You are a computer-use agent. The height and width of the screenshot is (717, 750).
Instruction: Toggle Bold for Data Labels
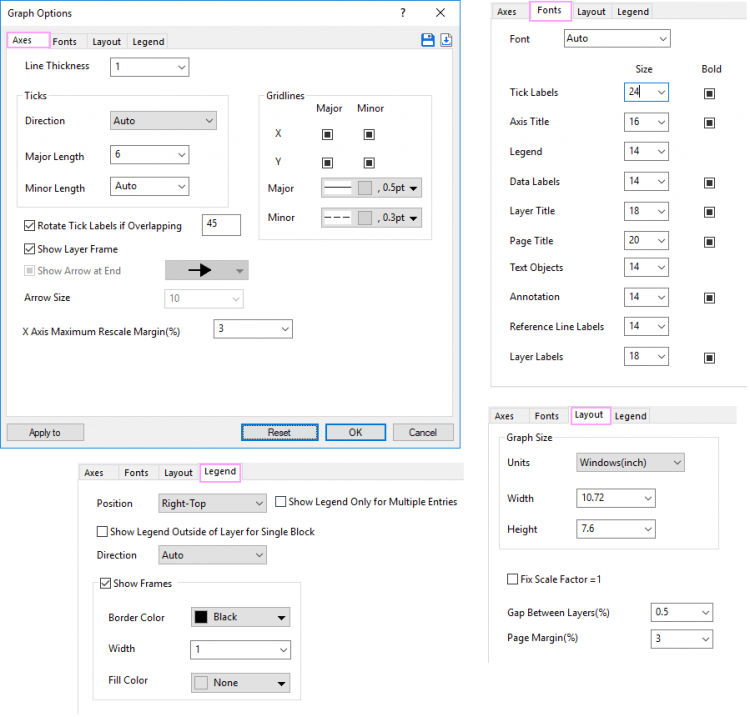709,183
